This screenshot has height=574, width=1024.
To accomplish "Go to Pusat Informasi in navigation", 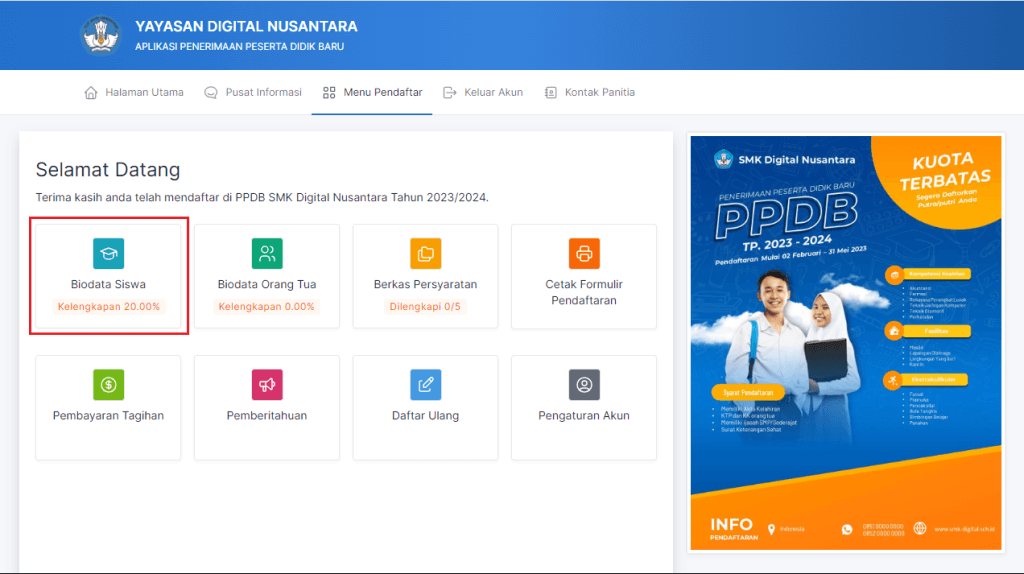I will click(253, 92).
